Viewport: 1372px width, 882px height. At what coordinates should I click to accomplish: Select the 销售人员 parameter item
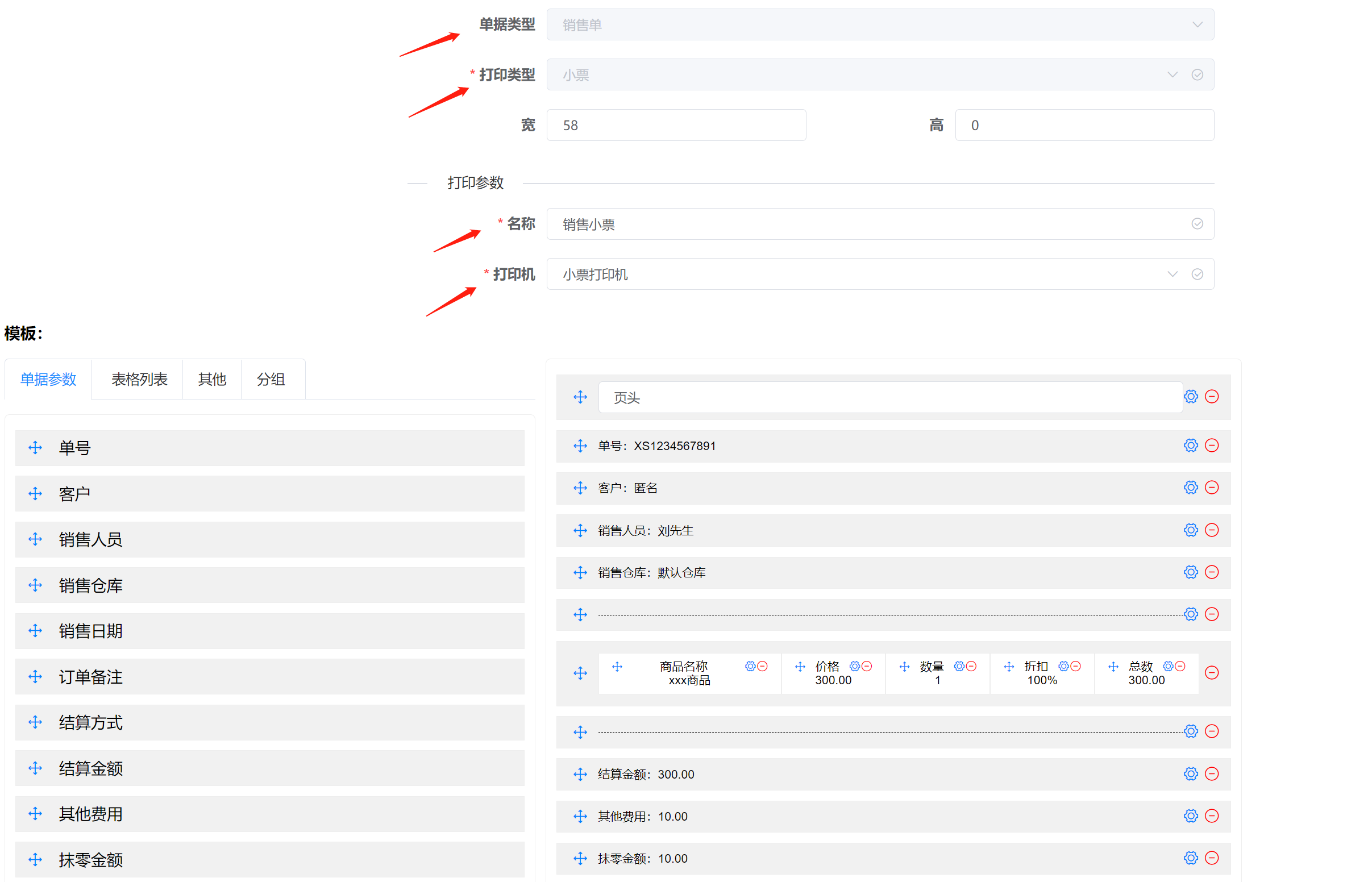coord(269,539)
